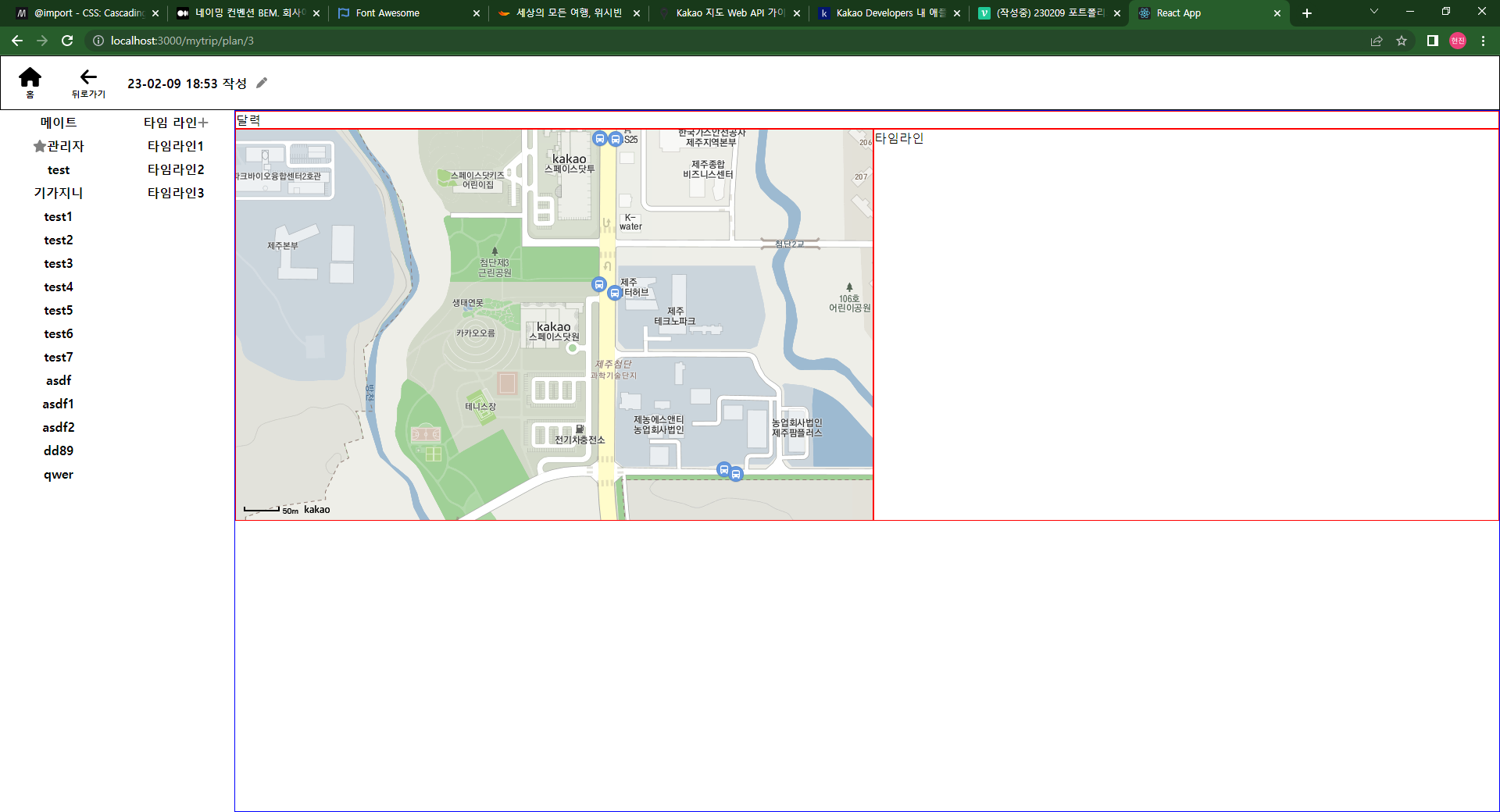
Task: Close the React App tab
Action: tap(1277, 13)
